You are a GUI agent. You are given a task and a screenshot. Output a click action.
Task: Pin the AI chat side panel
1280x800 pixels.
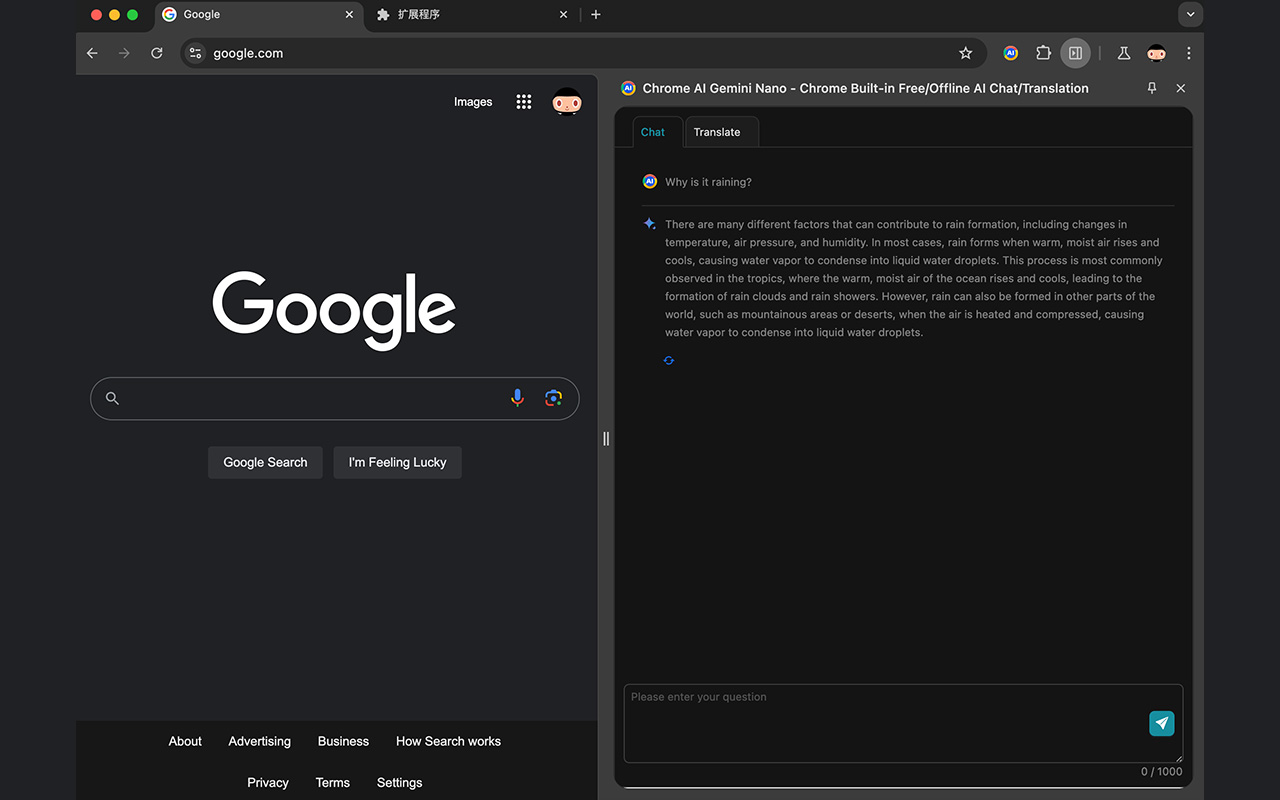coord(1151,88)
